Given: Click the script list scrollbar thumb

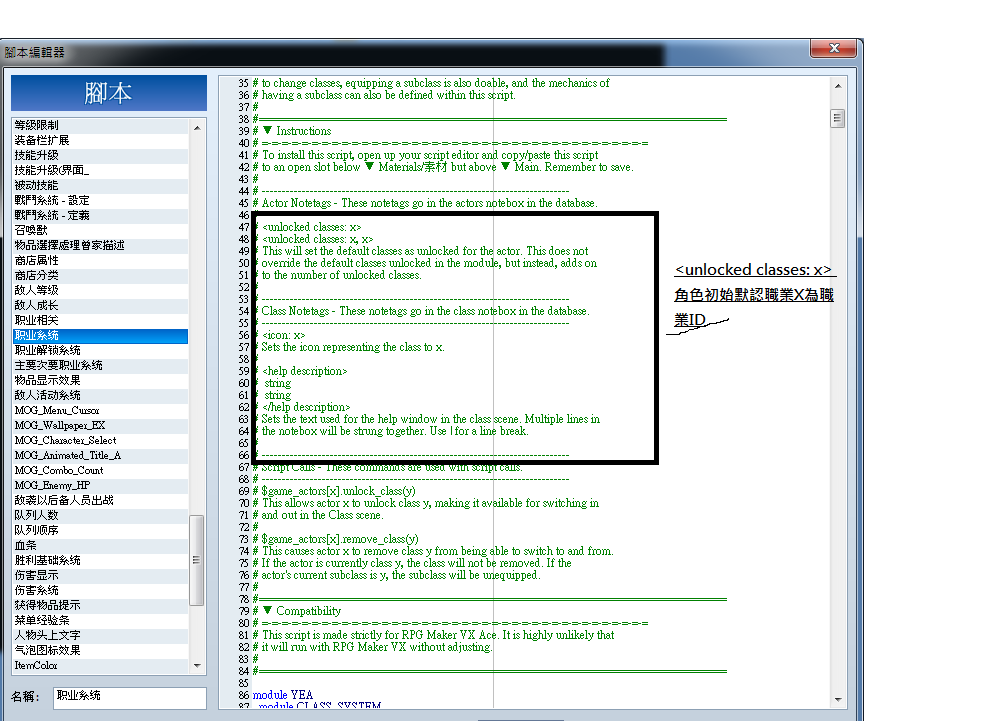Looking at the screenshot, I should click(196, 560).
